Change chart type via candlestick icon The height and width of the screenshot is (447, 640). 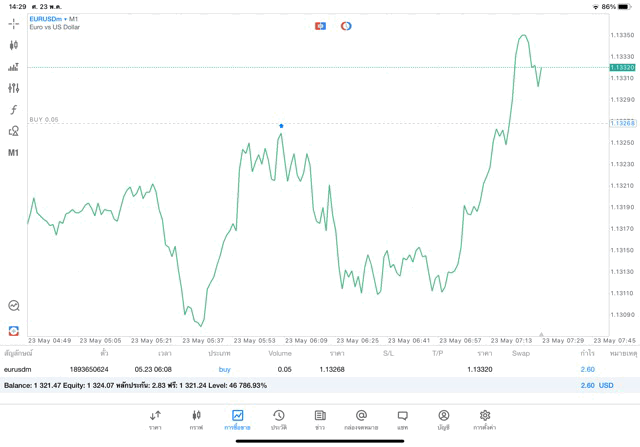click(x=14, y=44)
